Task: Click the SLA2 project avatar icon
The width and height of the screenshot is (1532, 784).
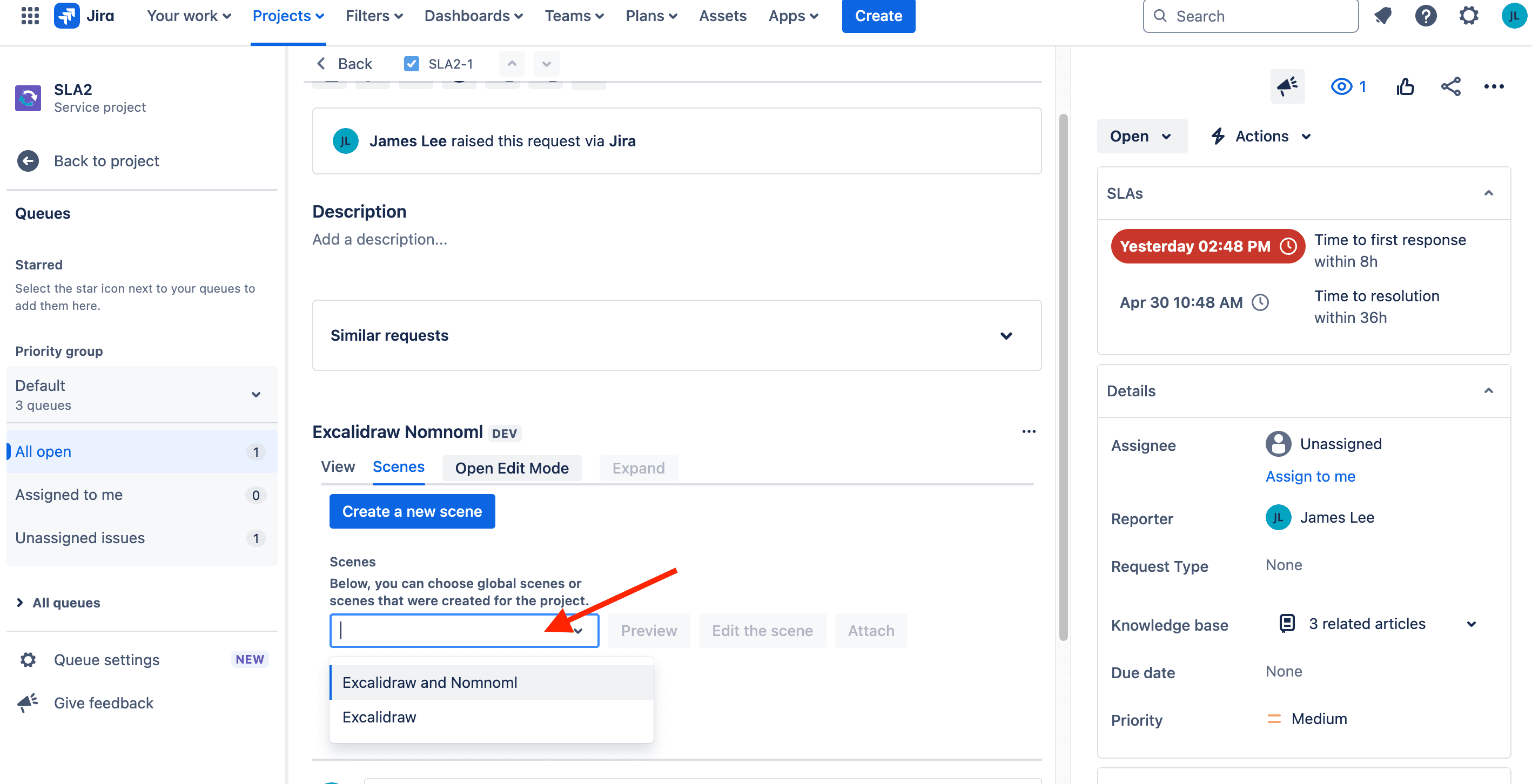Action: (x=28, y=98)
